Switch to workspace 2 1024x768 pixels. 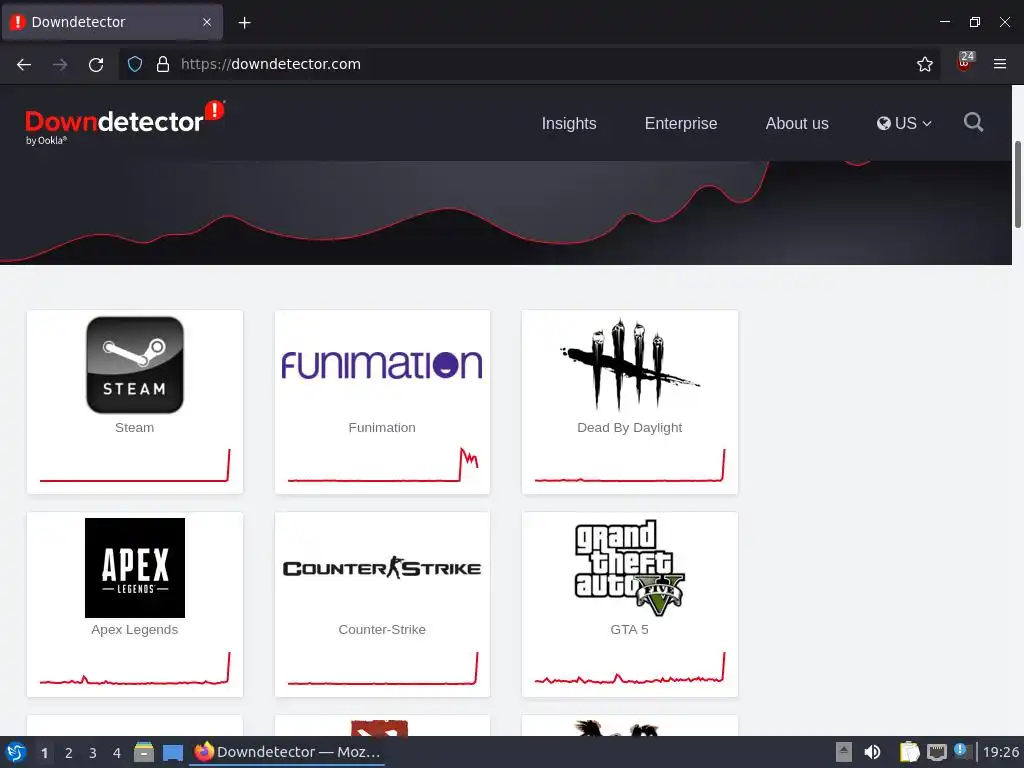point(69,753)
